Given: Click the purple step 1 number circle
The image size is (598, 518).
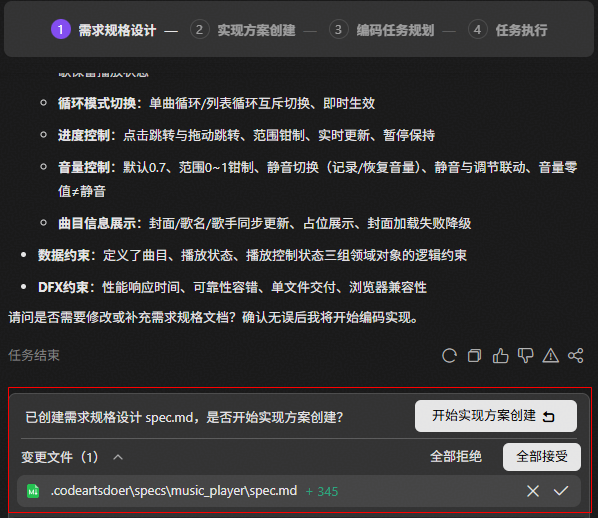Looking at the screenshot, I should 61,29.
